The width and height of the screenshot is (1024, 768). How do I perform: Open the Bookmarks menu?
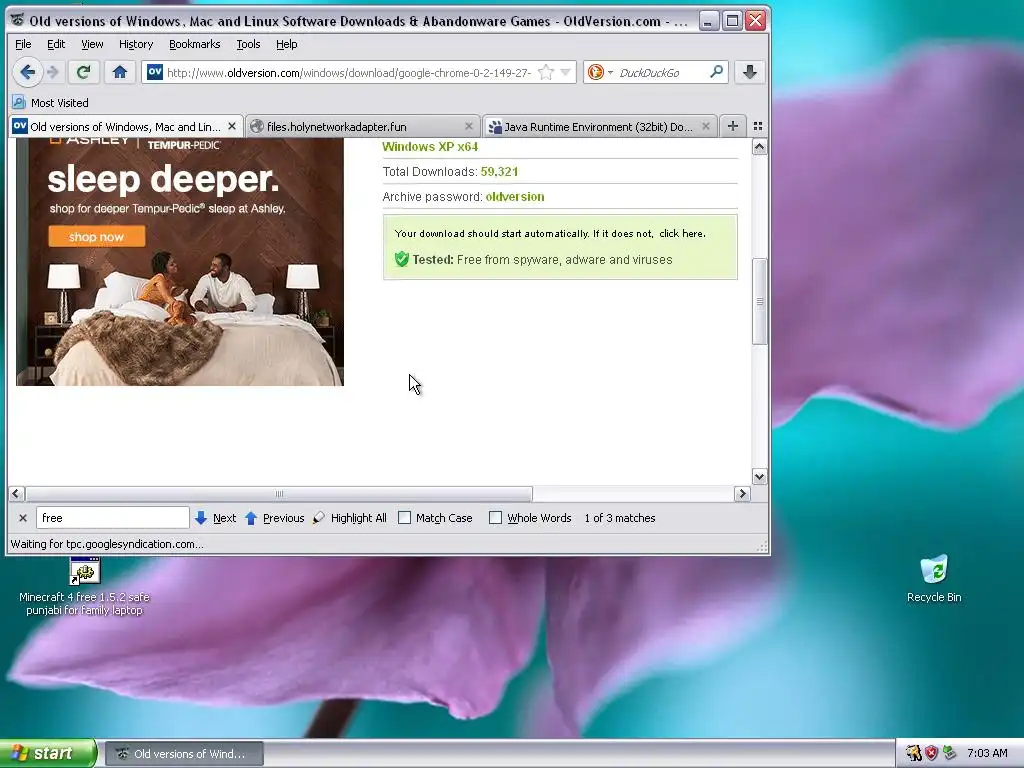click(195, 44)
